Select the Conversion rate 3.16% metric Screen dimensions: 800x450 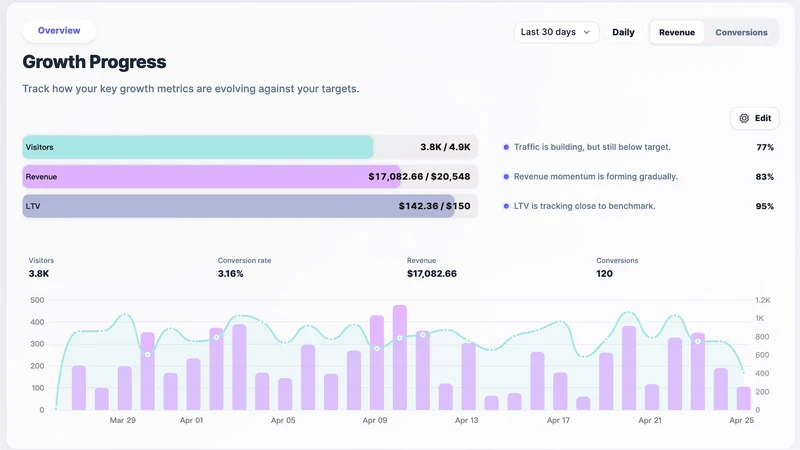tap(244, 267)
